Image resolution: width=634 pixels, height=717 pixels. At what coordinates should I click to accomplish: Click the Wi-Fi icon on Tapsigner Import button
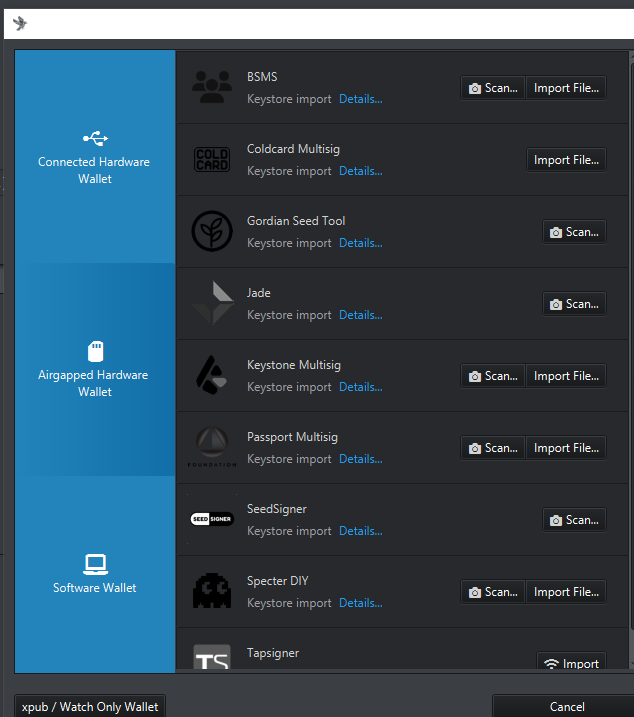pyautogui.click(x=552, y=663)
